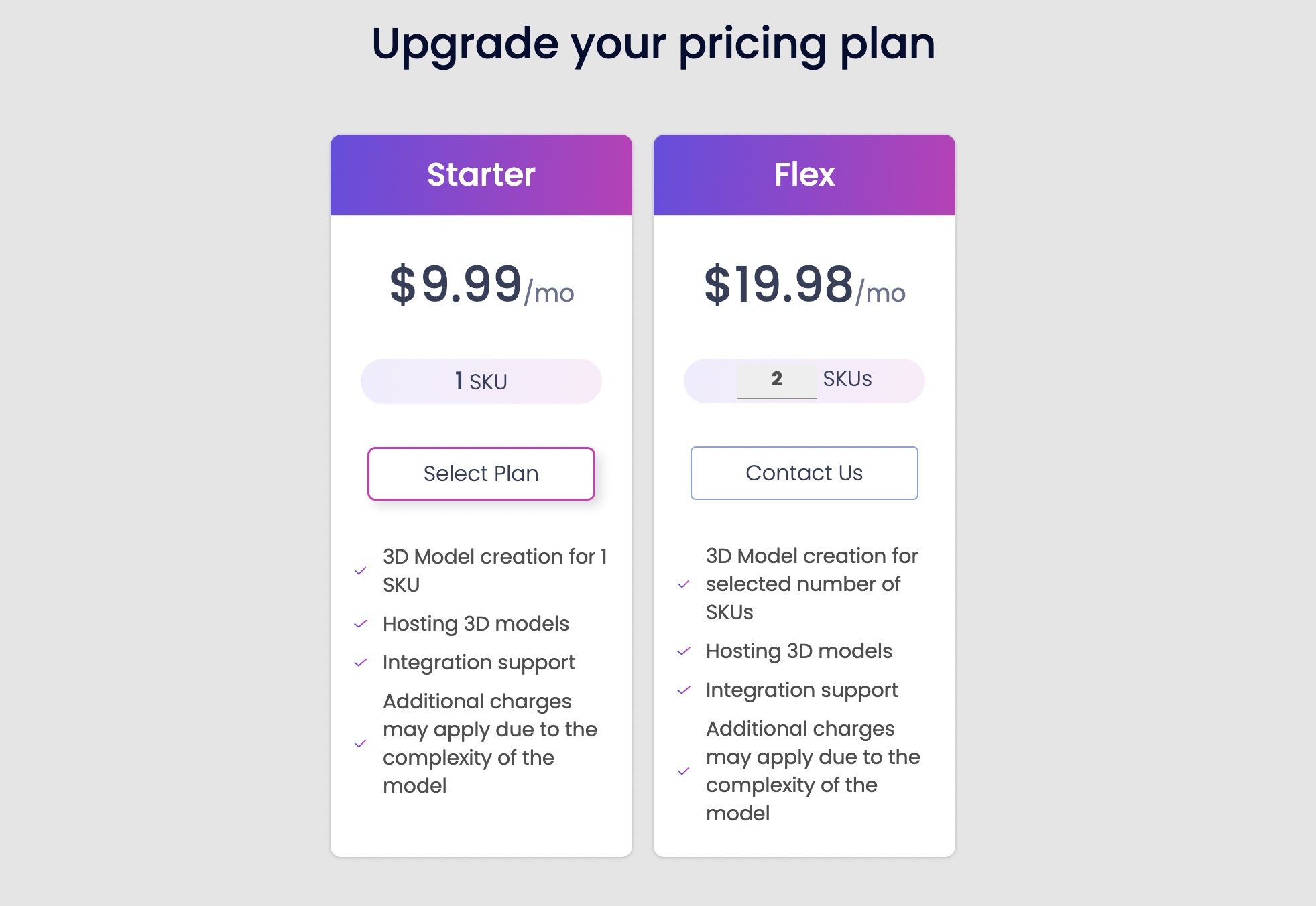Click the $9.99/mo price text
Screen dimensions: 1316x906
(481, 285)
